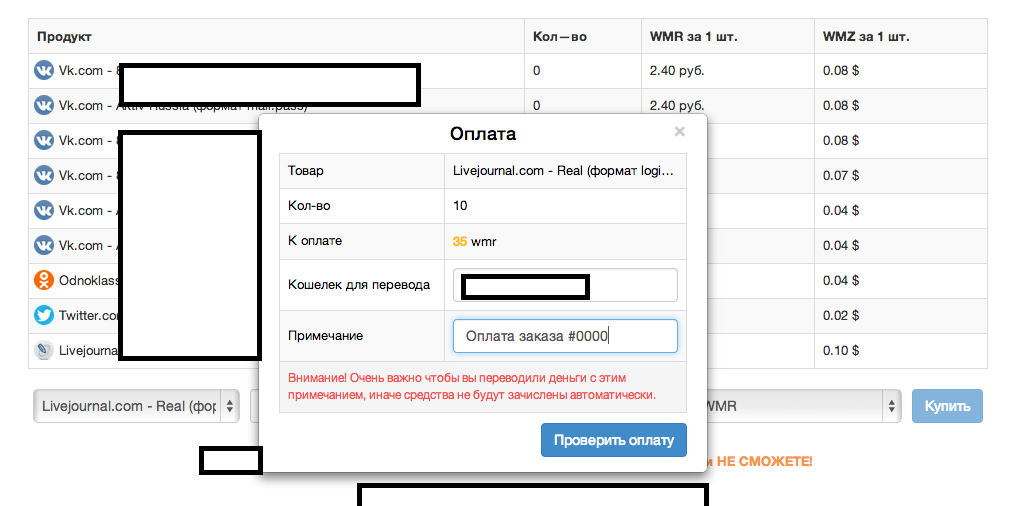
Task: Open the Livejournal.com - Real product dropdown
Action: tap(136, 406)
